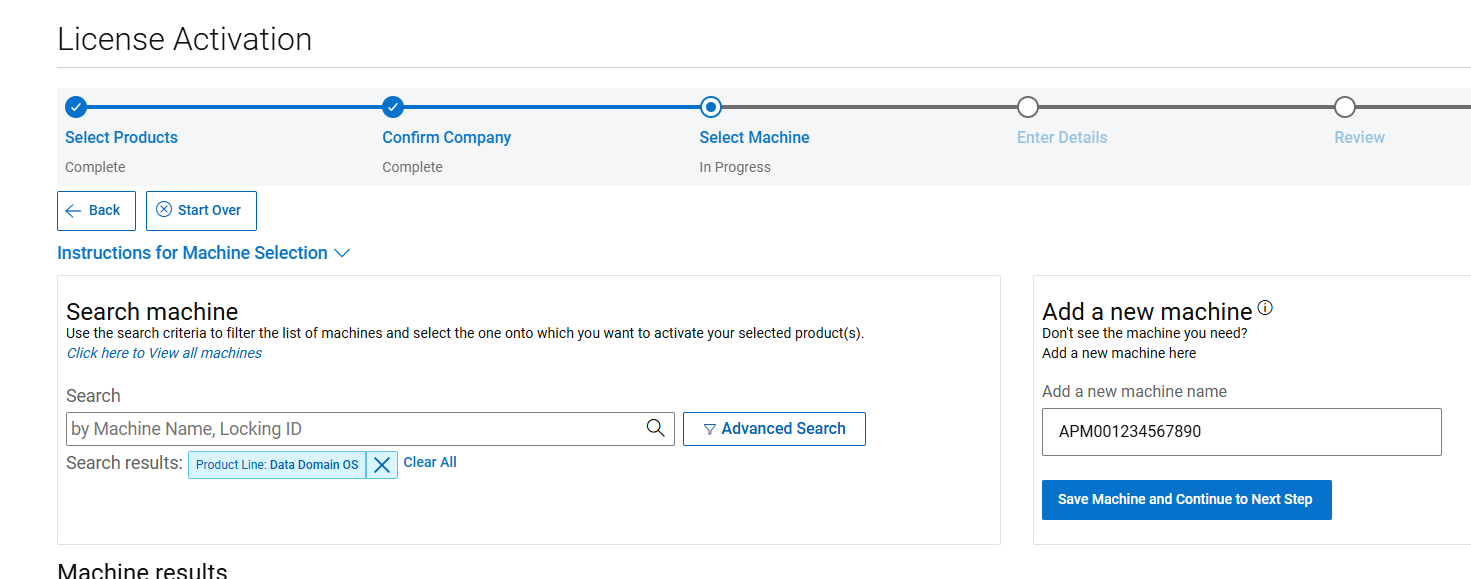The image size is (1471, 579).
Task: Clear All search filters
Action: point(430,462)
